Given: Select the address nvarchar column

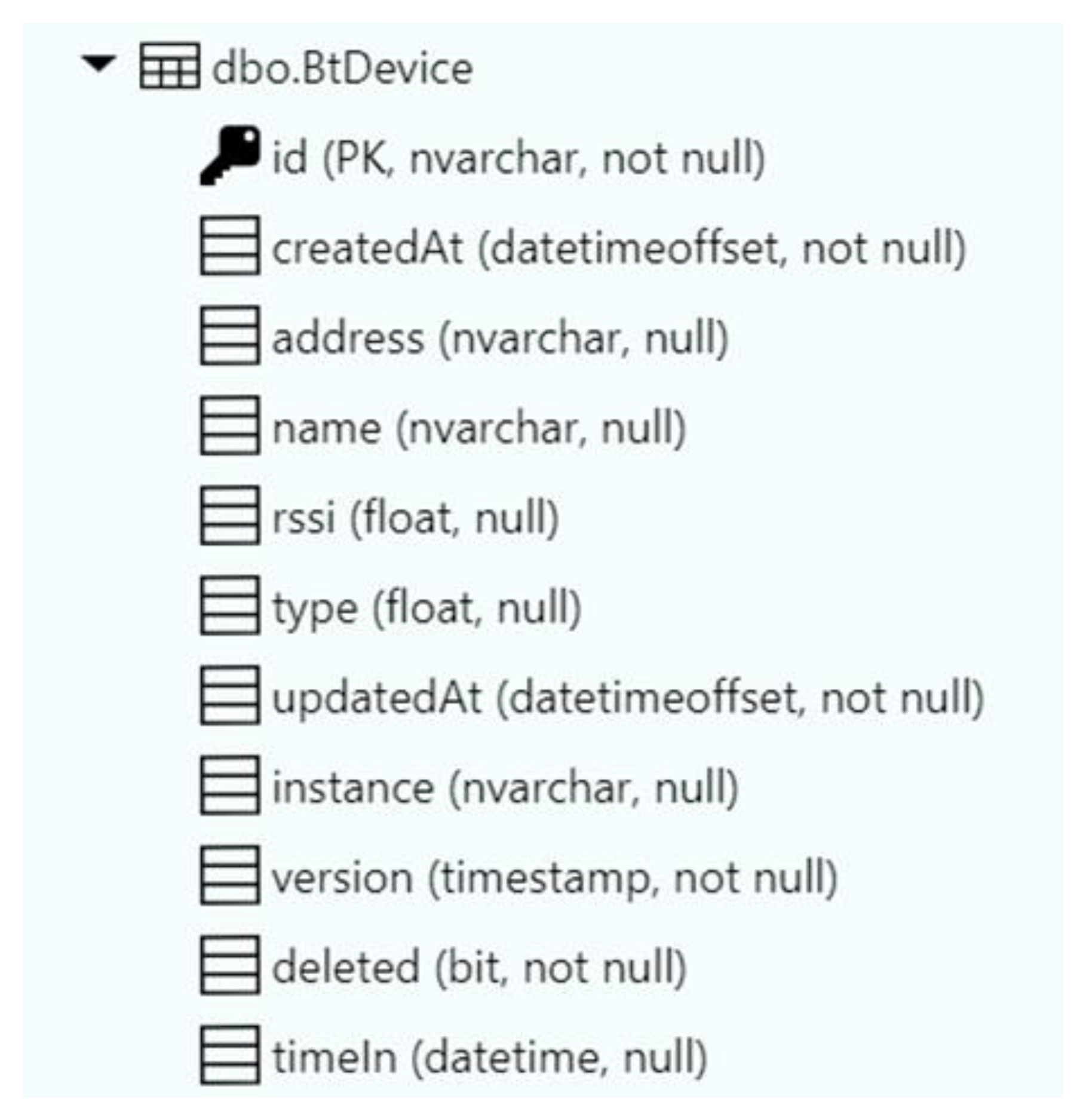Looking at the screenshot, I should click(x=500, y=338).
